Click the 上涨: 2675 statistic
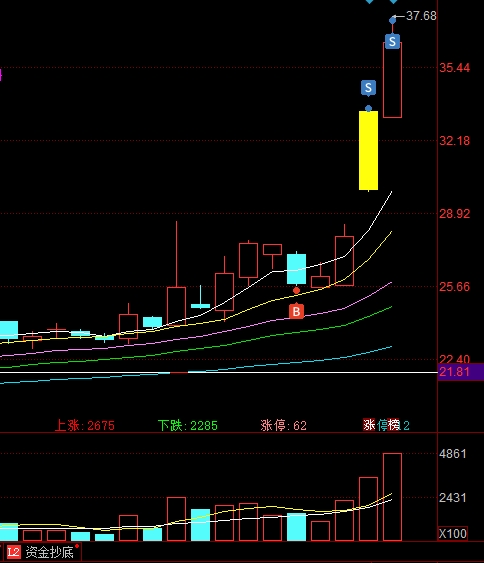 pyautogui.click(x=85, y=425)
